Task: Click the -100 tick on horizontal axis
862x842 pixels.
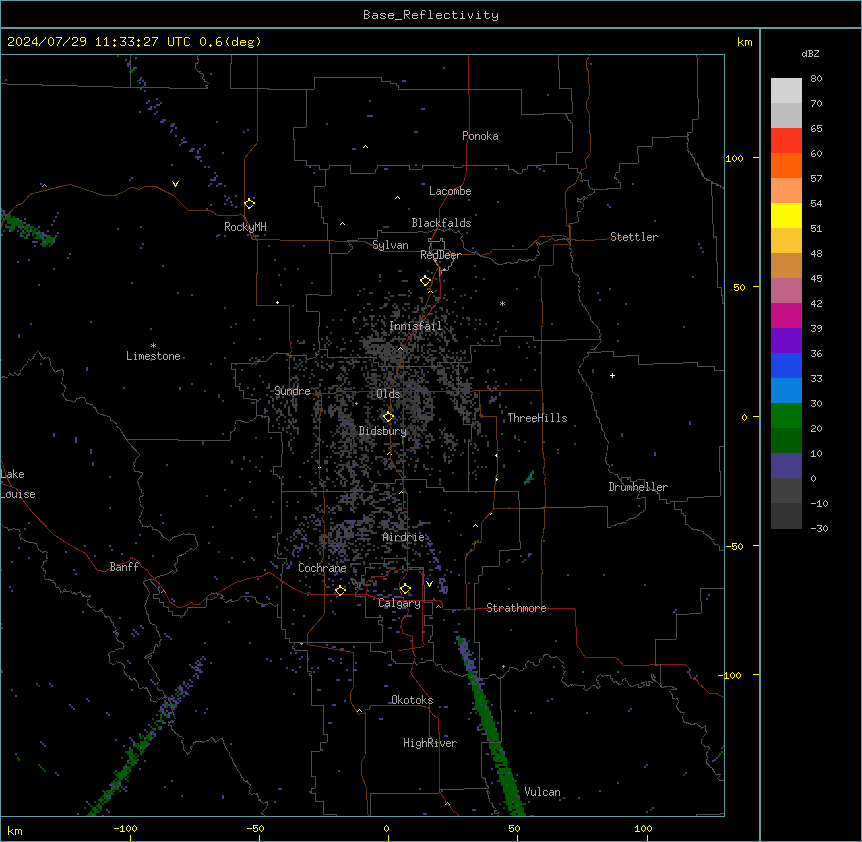Action: 125,828
